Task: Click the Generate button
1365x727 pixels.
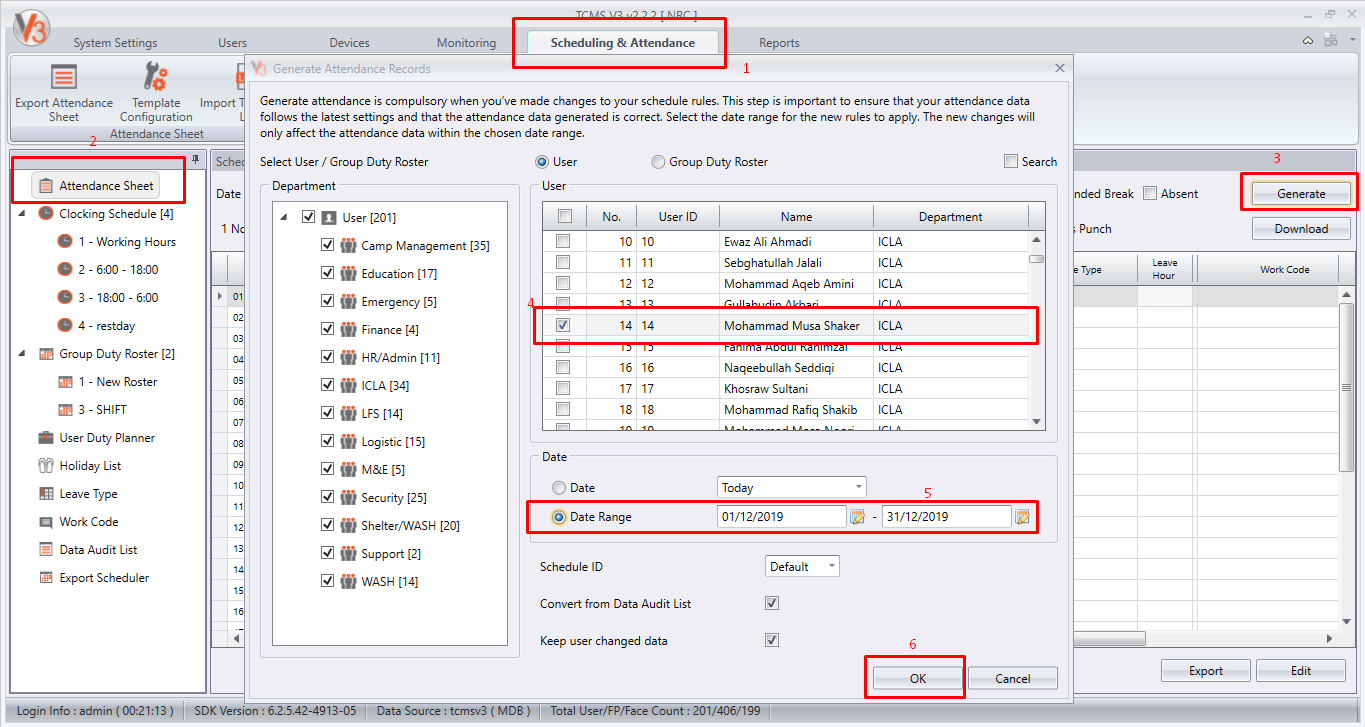Action: (x=1301, y=194)
